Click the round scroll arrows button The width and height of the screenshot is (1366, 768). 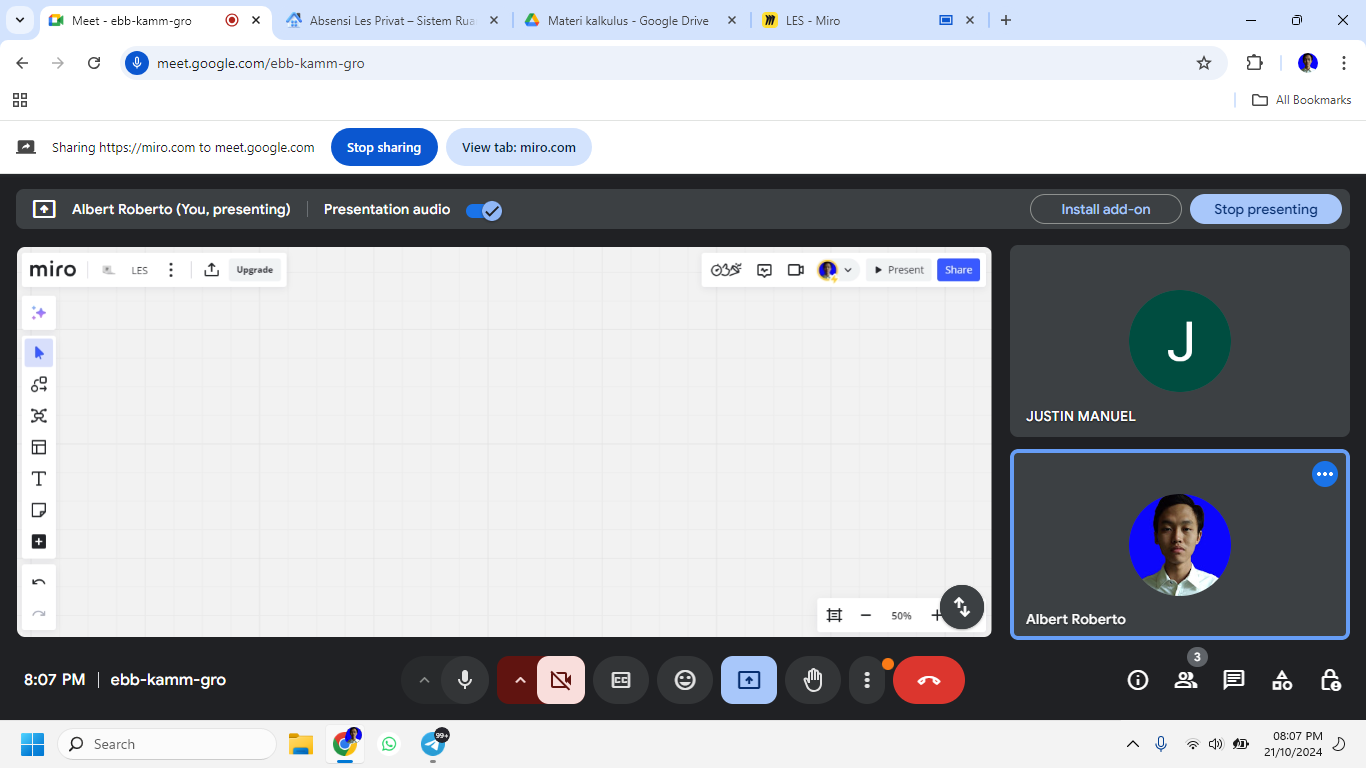pos(962,607)
